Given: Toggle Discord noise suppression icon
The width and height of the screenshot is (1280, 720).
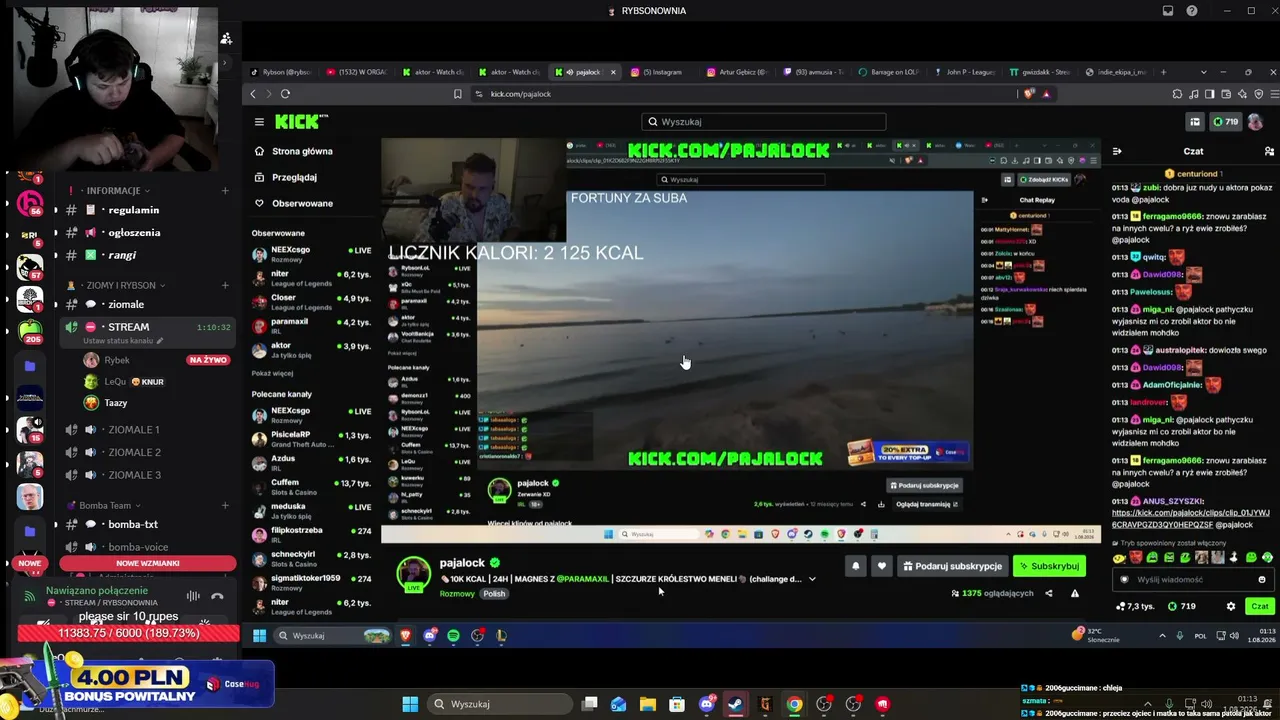Looking at the screenshot, I should [193, 596].
